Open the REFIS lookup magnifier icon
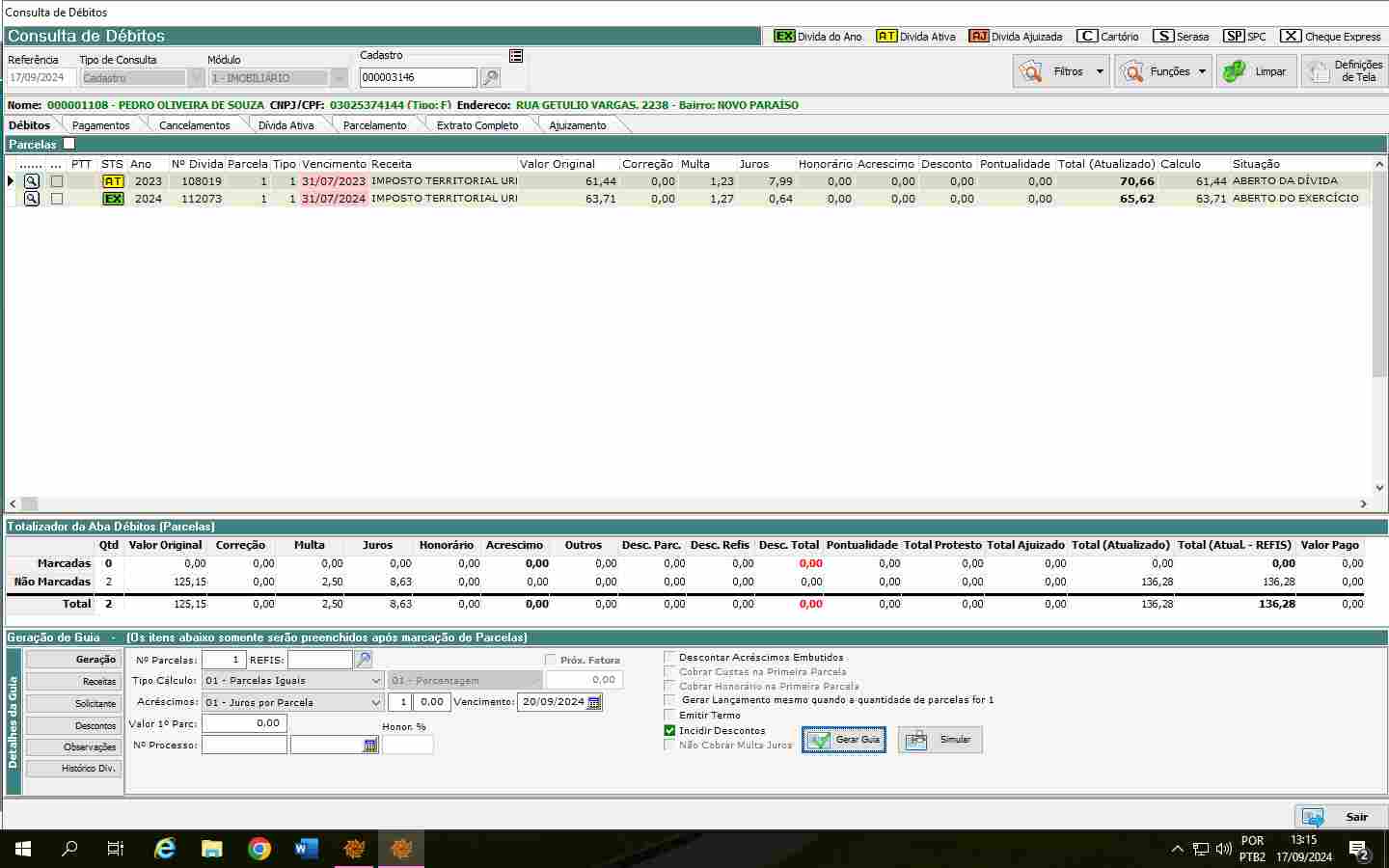 [364, 660]
